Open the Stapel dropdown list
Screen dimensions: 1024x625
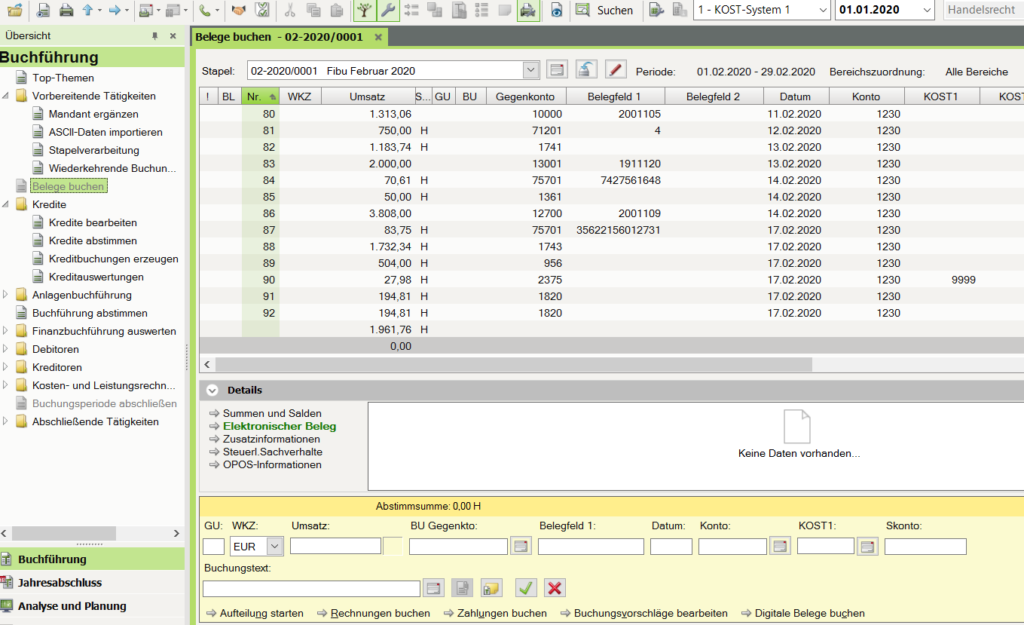[x=531, y=70]
